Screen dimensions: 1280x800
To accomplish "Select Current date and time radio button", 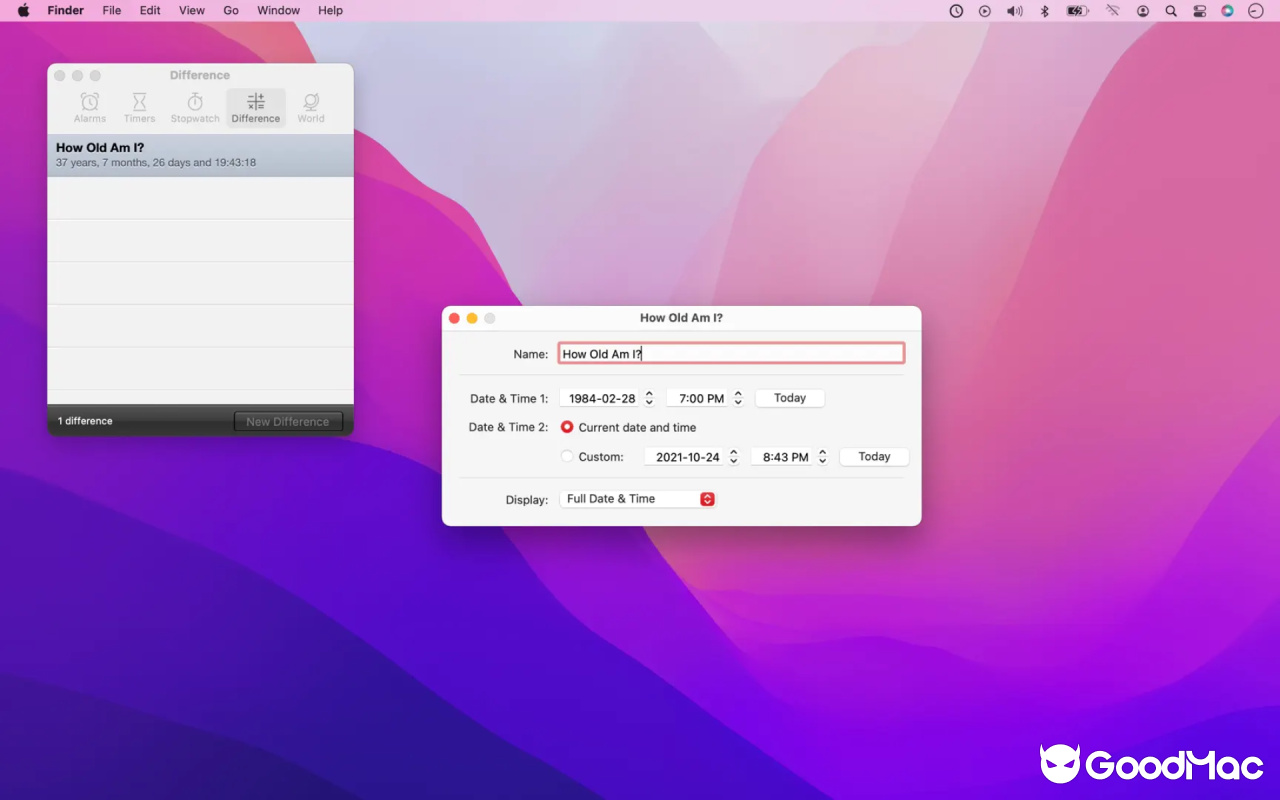I will (567, 427).
